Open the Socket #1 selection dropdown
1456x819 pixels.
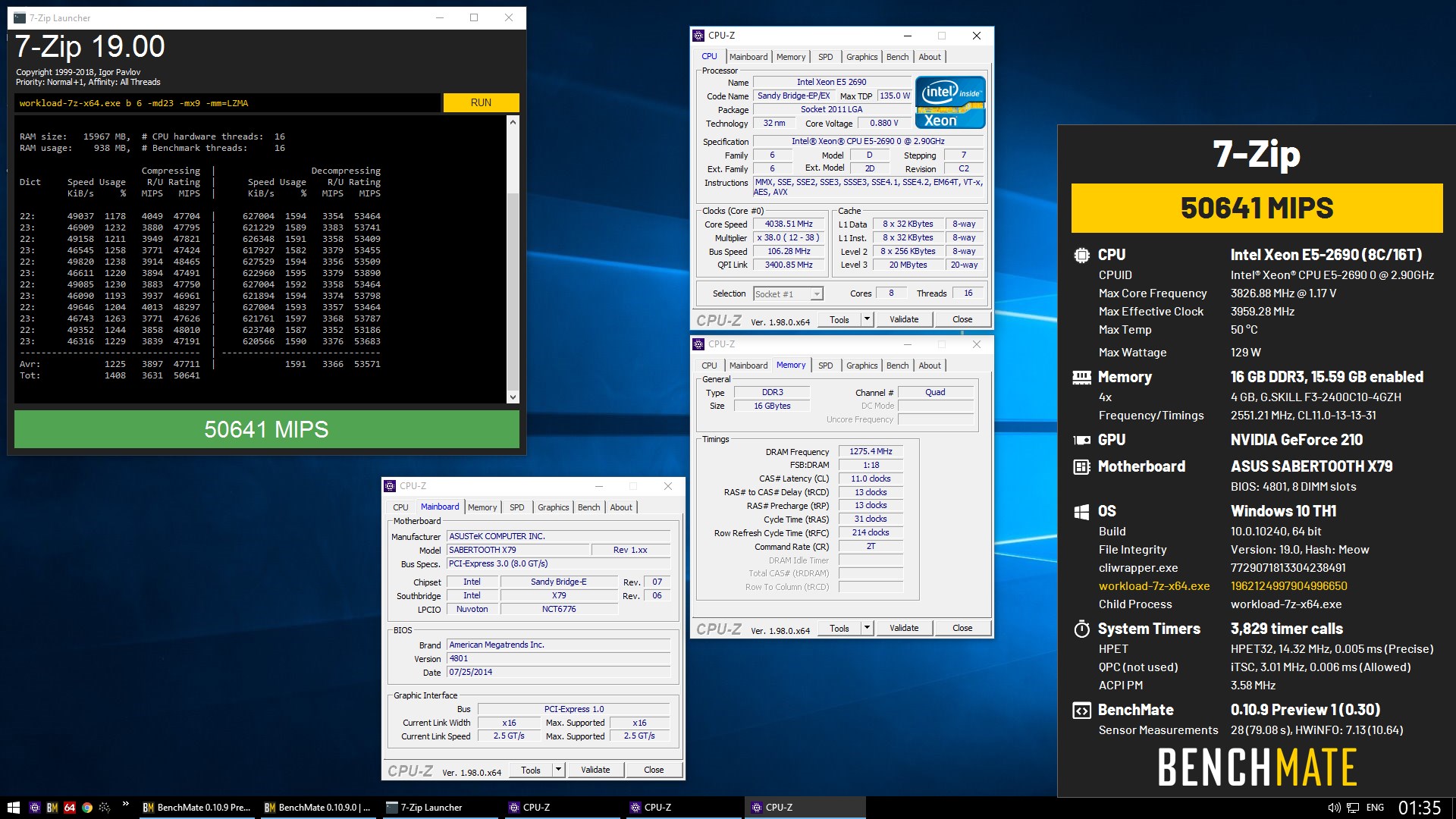coord(788,294)
